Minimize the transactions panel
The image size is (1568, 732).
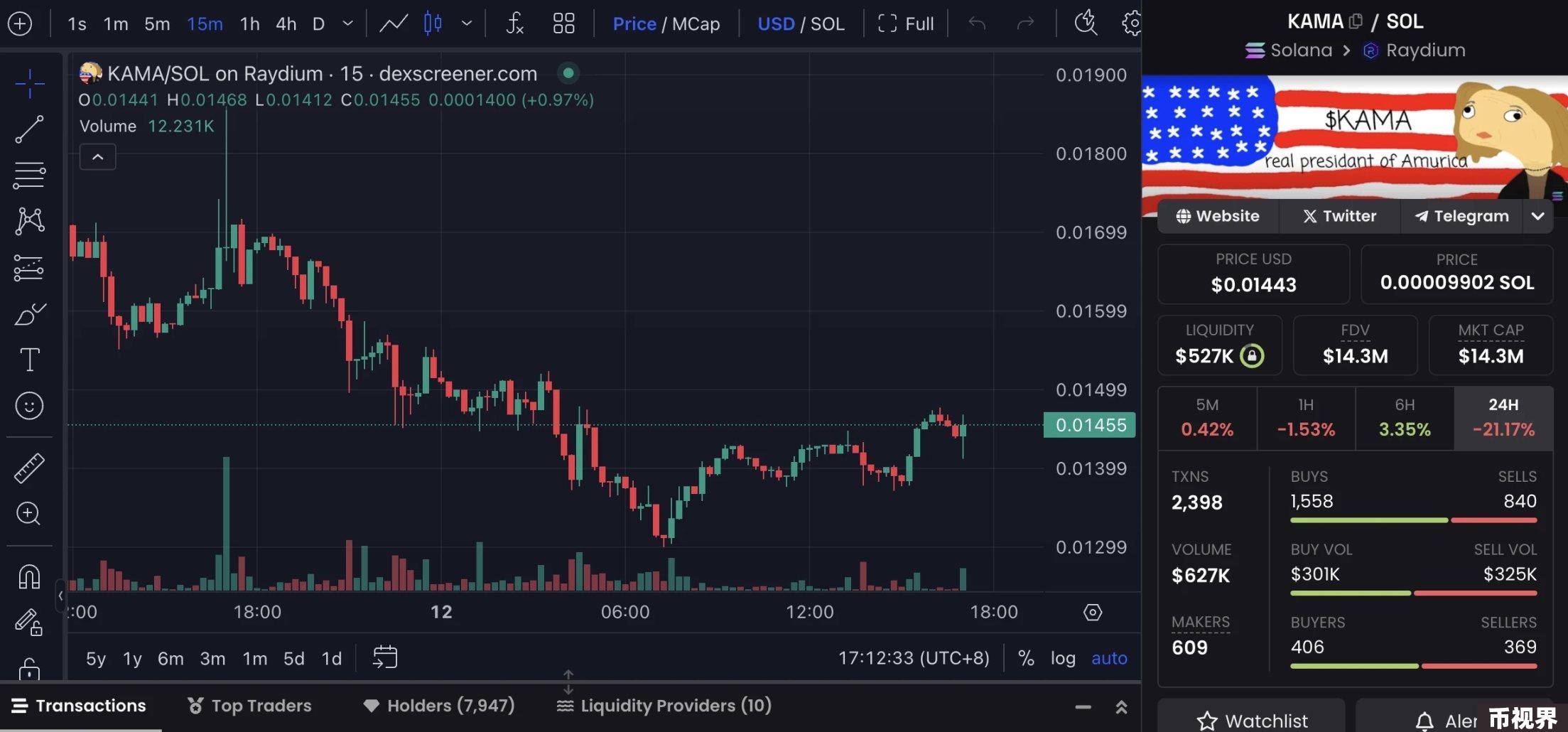click(x=1083, y=706)
